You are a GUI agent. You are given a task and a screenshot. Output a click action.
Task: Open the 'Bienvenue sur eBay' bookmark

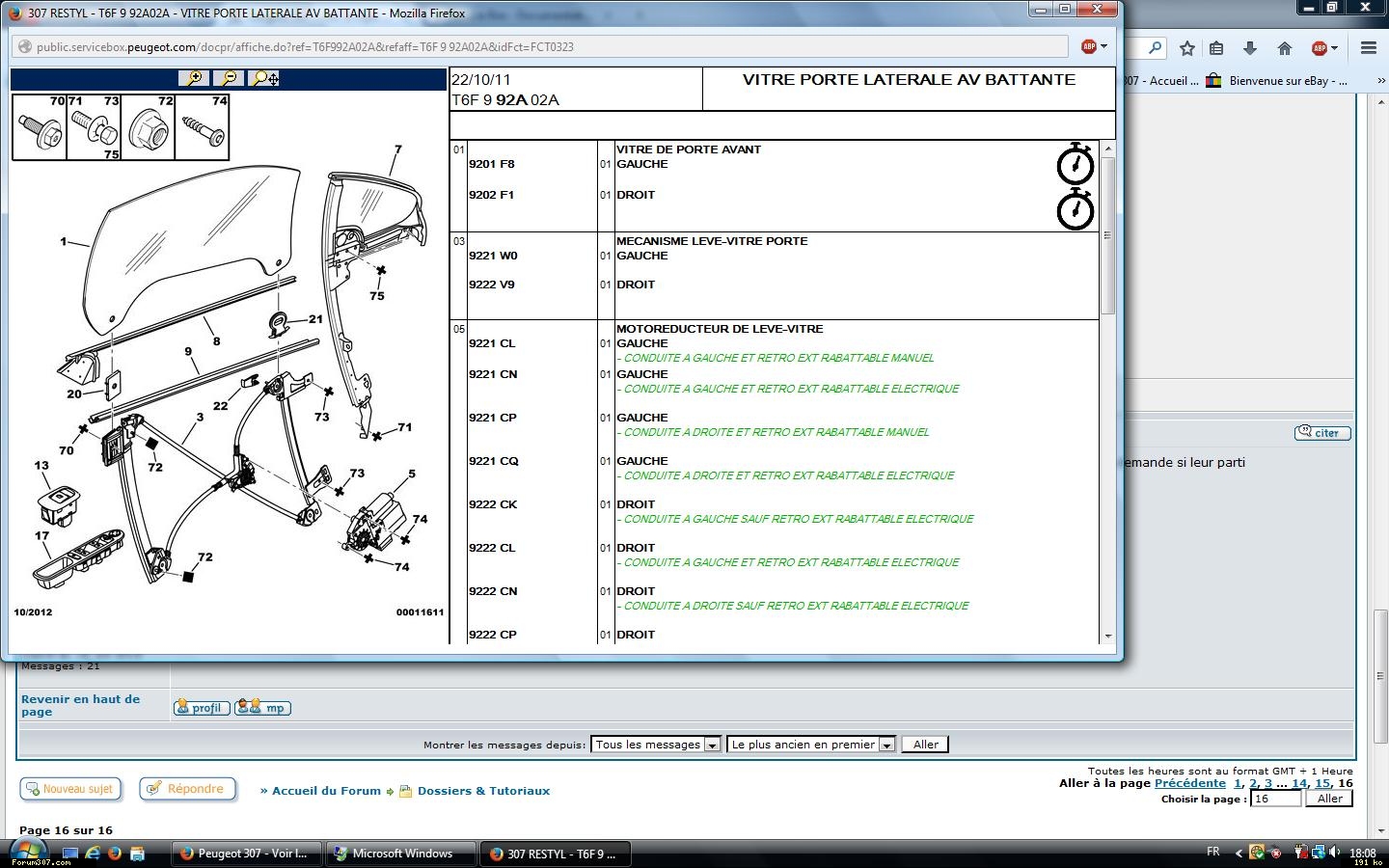1278,81
